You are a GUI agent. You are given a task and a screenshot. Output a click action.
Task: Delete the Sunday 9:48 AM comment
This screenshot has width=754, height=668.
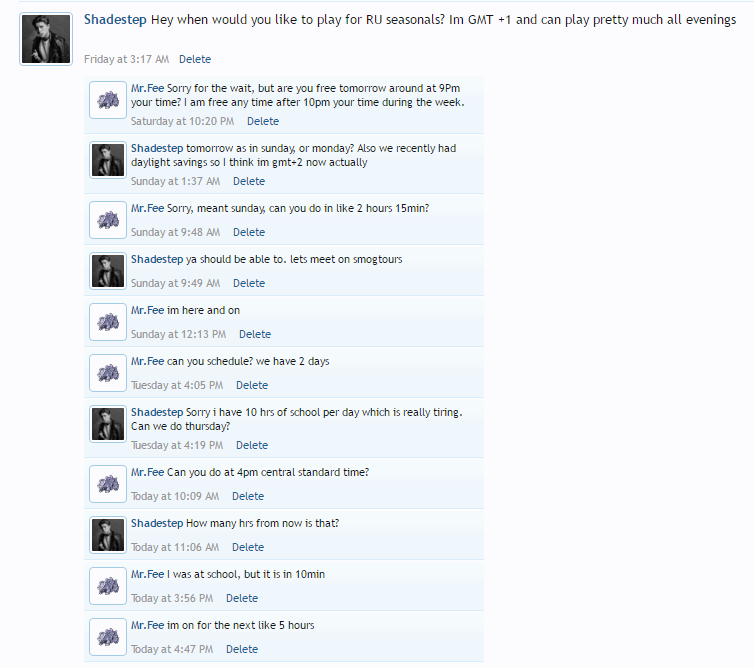pos(249,232)
